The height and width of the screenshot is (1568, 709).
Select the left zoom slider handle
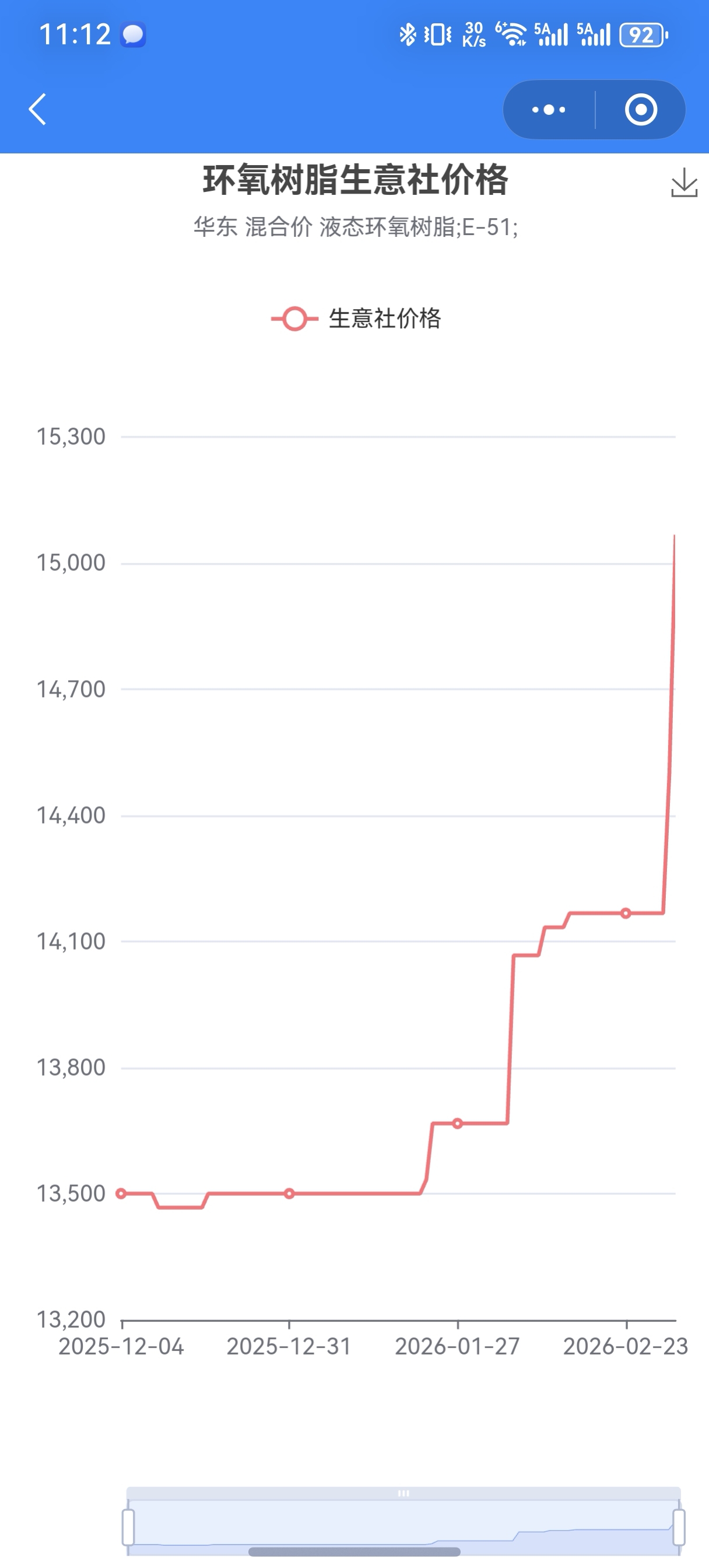coord(128,1527)
